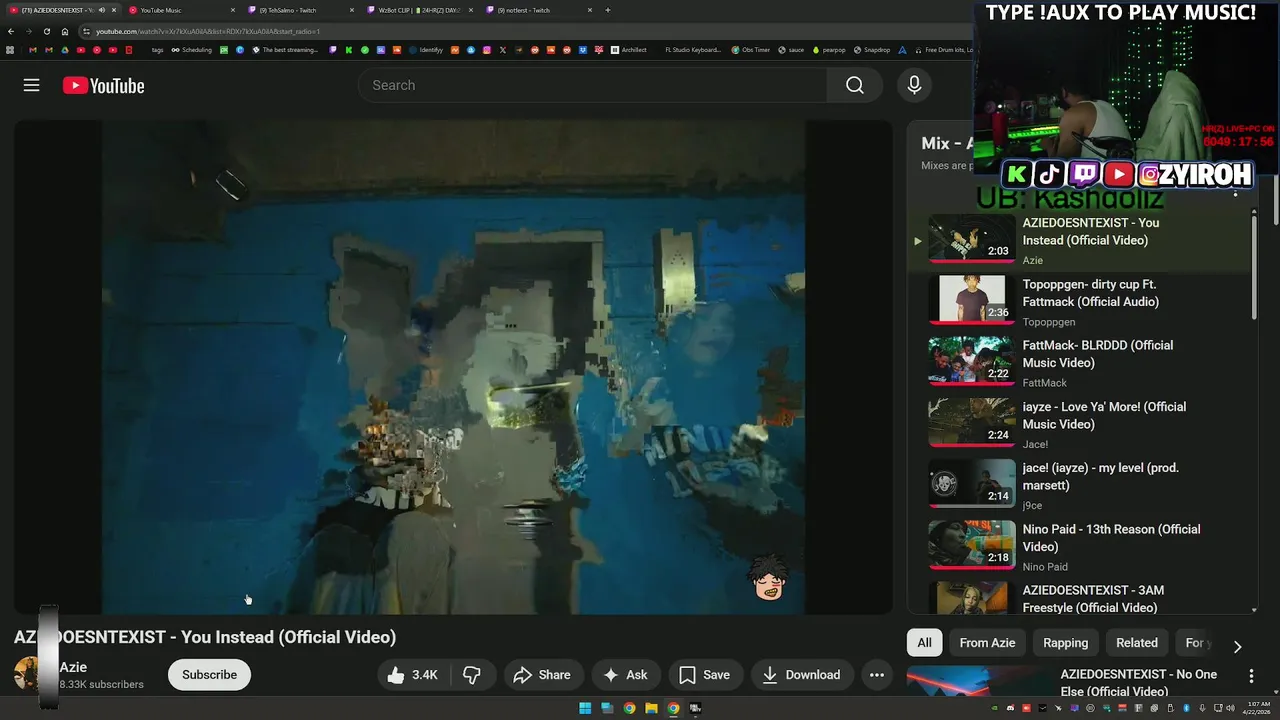1280x720 pixels.
Task: Select the Related filter chip
Action: [x=1137, y=643]
